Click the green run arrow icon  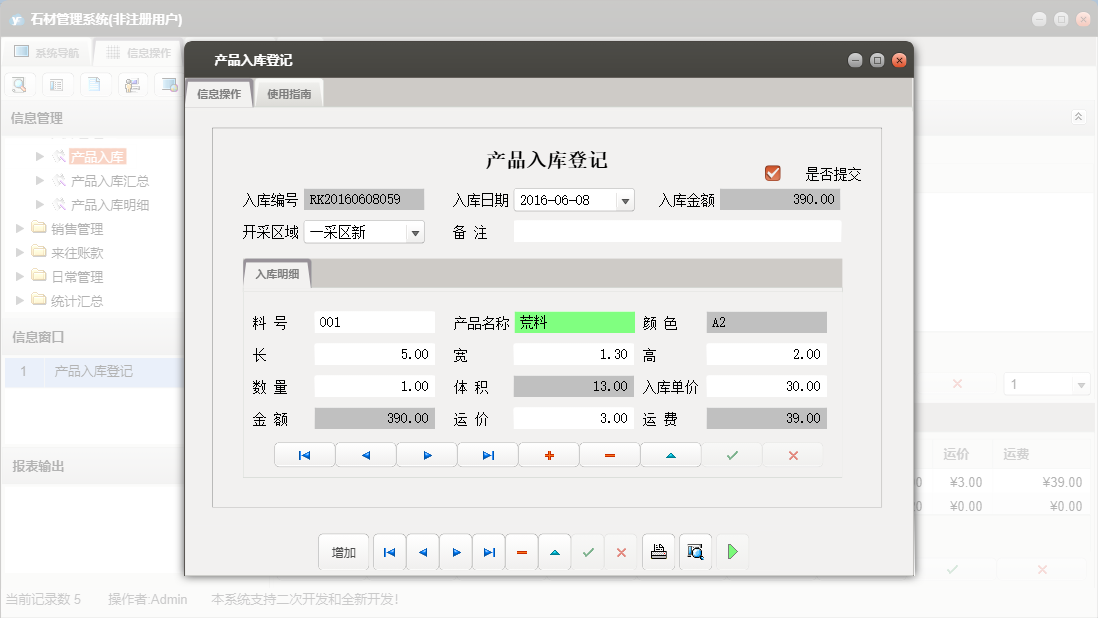point(731,551)
